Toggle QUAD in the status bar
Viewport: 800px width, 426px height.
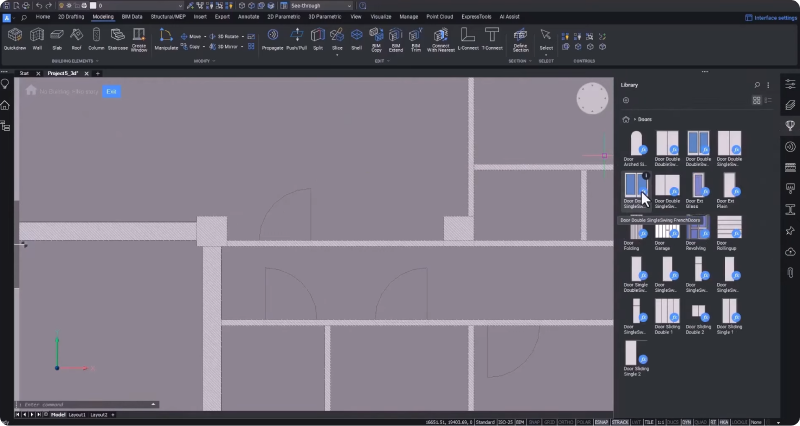(x=701, y=422)
